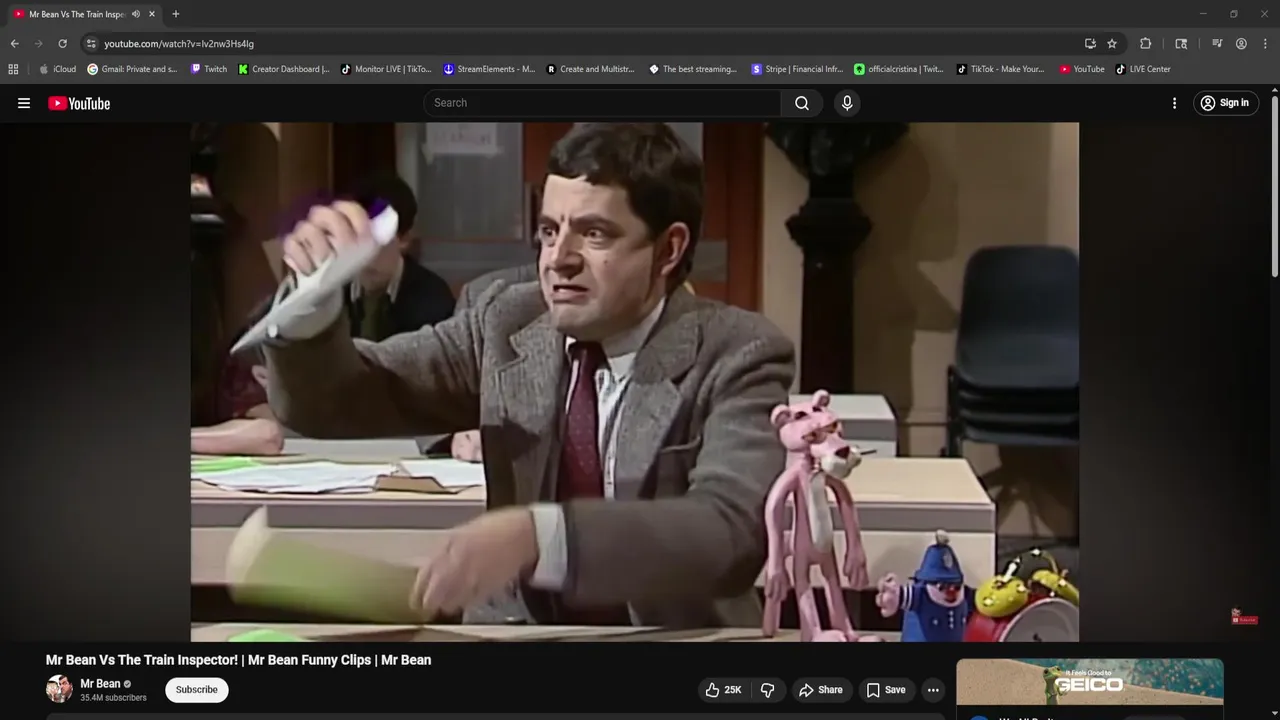Open the Monitor LIVE TikTok bookmark
Viewport: 1280px width, 720px height.
[x=386, y=69]
